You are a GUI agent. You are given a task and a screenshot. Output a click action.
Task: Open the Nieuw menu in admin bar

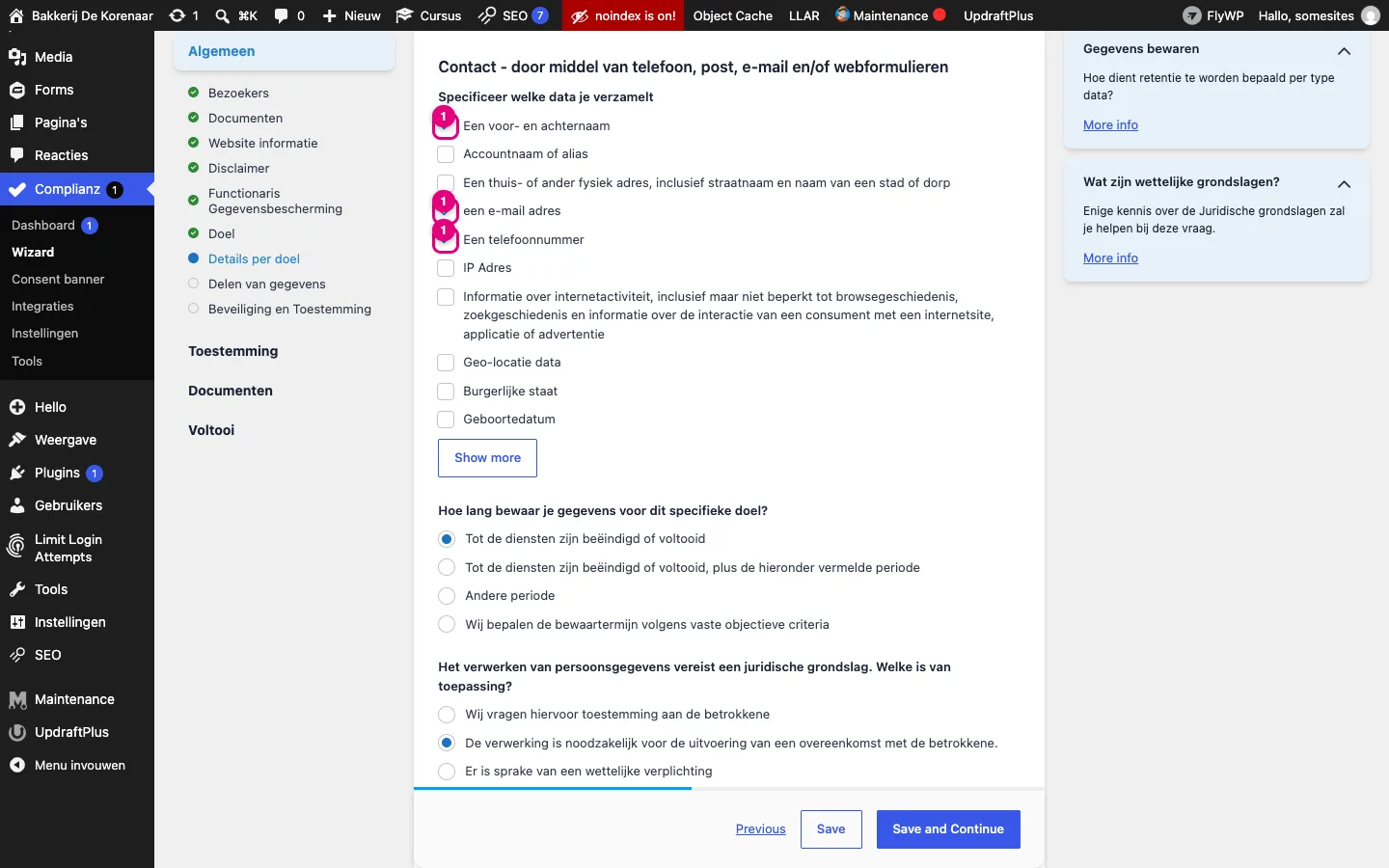point(351,15)
